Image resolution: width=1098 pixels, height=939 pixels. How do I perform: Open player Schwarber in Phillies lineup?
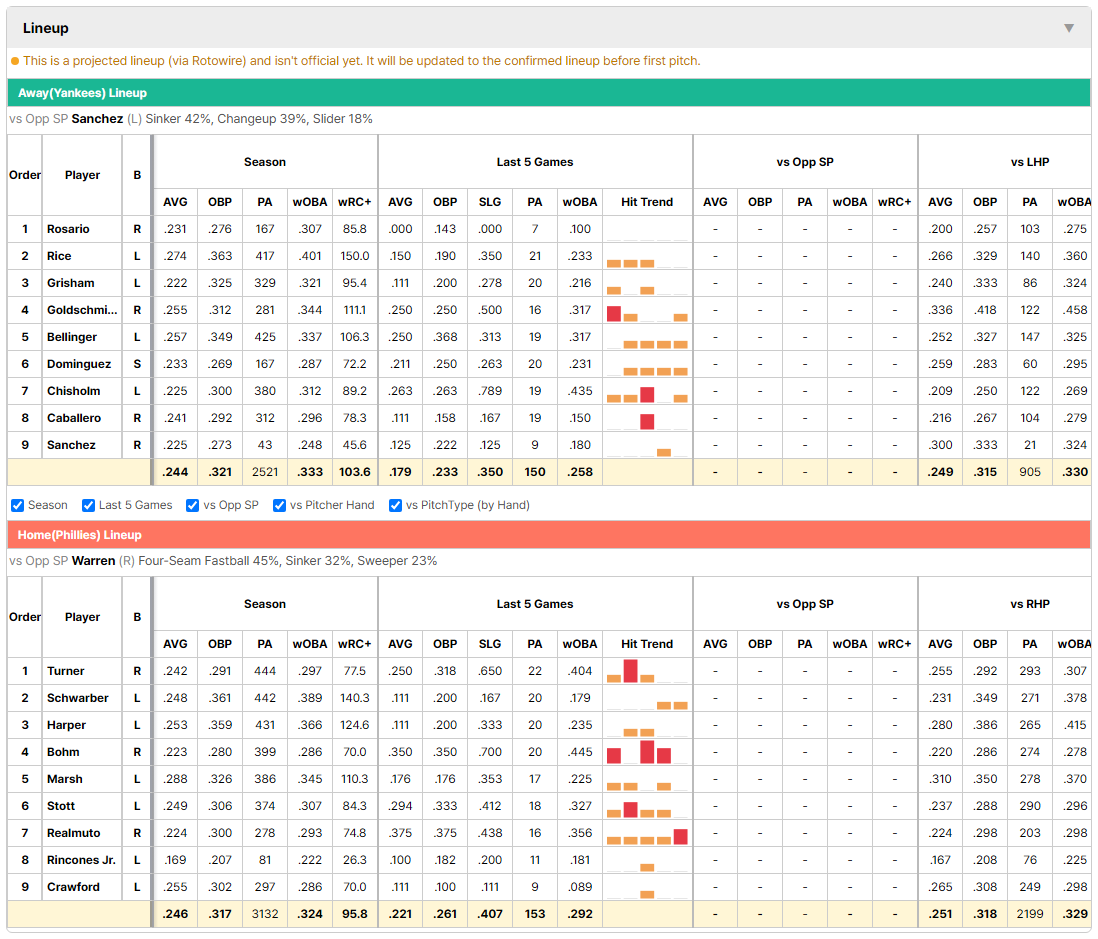pyautogui.click(x=78, y=698)
